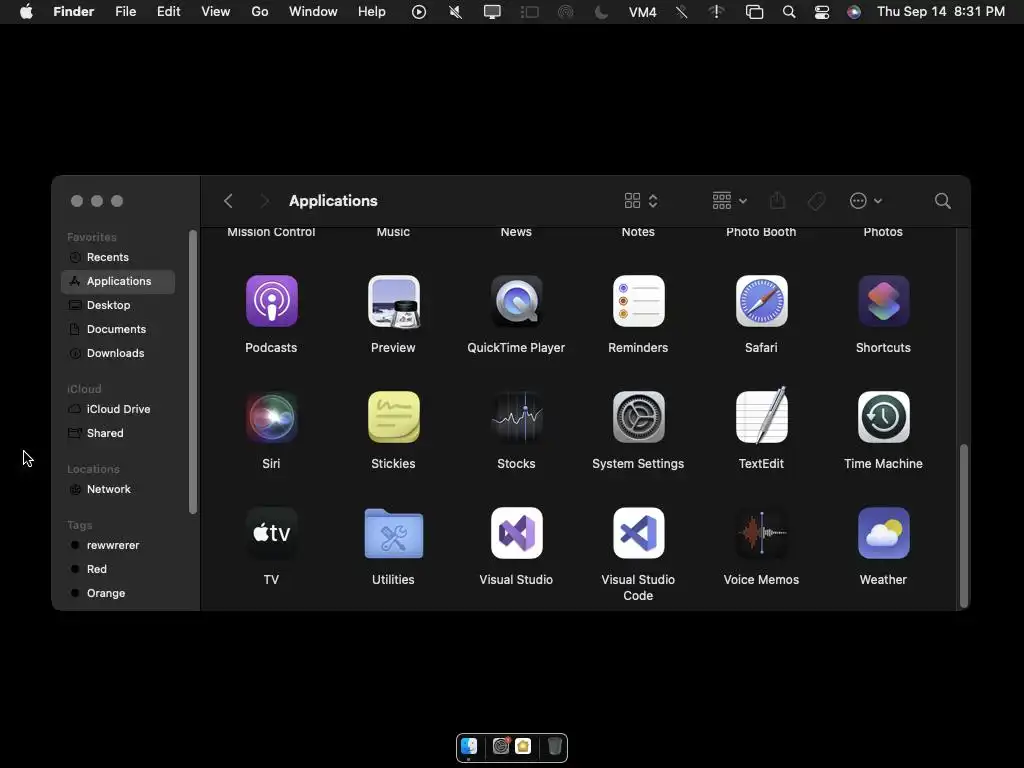Click the Share toolbar icon

(777, 200)
